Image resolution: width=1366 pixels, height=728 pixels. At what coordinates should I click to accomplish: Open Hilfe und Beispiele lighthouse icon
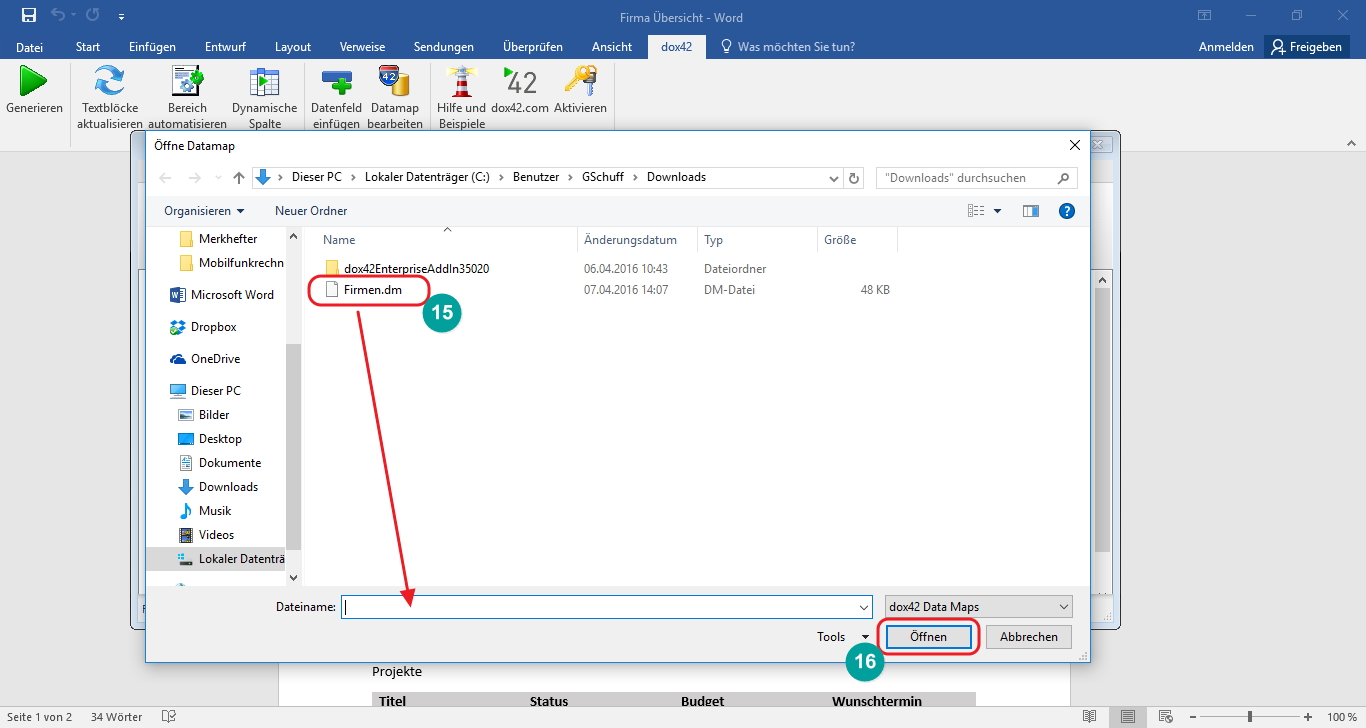click(x=461, y=81)
